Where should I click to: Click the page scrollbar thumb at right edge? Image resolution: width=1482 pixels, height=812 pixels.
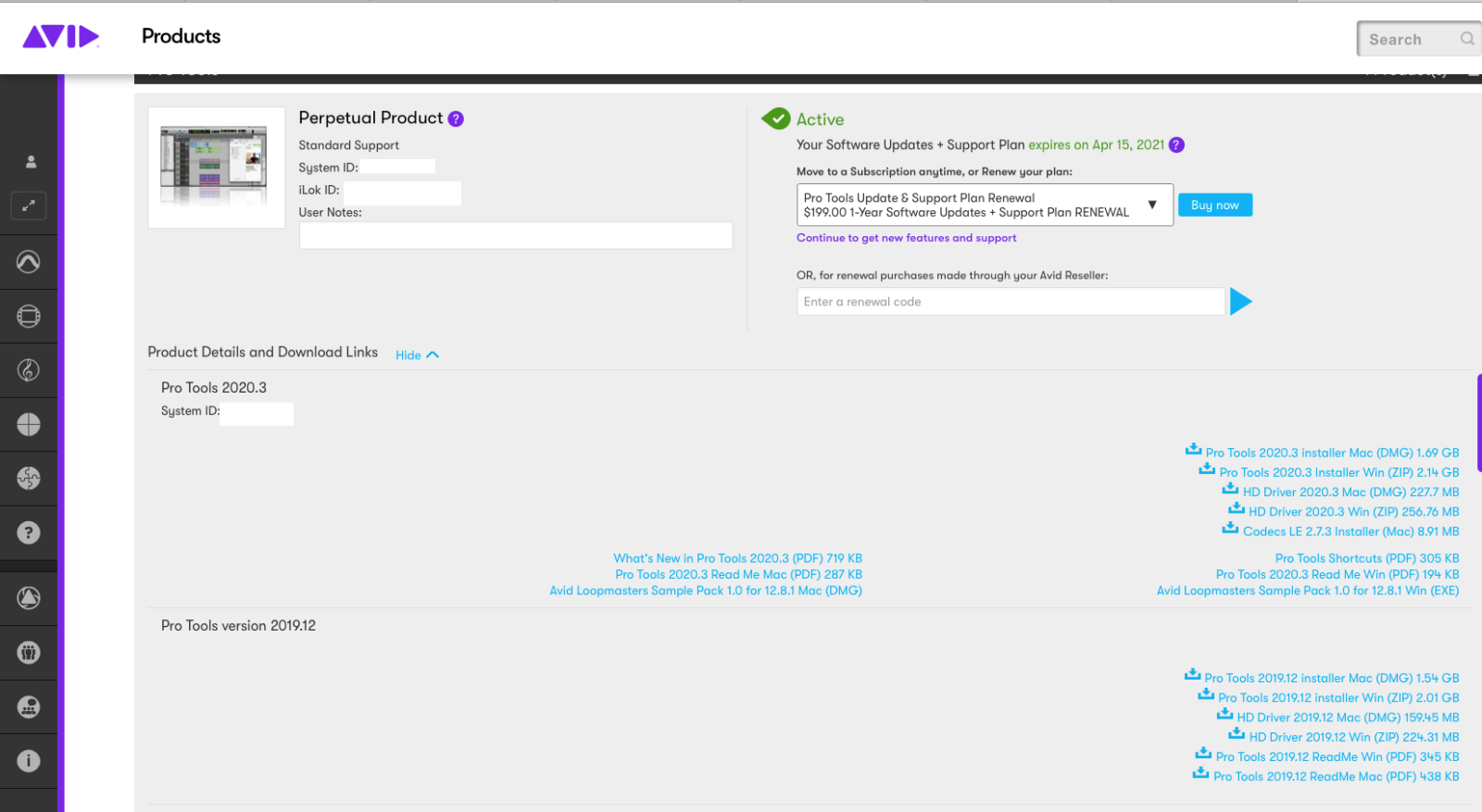[1479, 423]
